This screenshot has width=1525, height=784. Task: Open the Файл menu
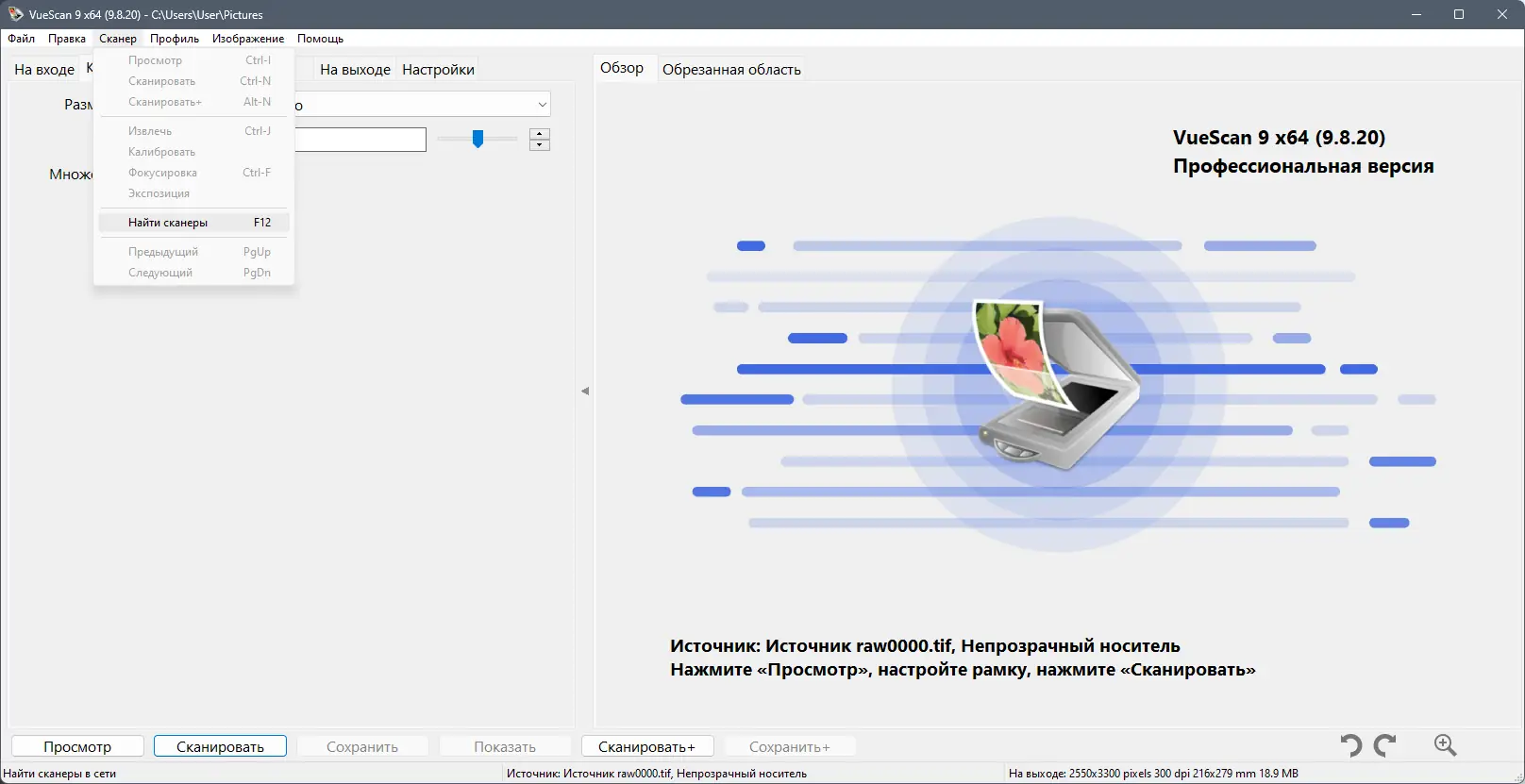click(21, 39)
